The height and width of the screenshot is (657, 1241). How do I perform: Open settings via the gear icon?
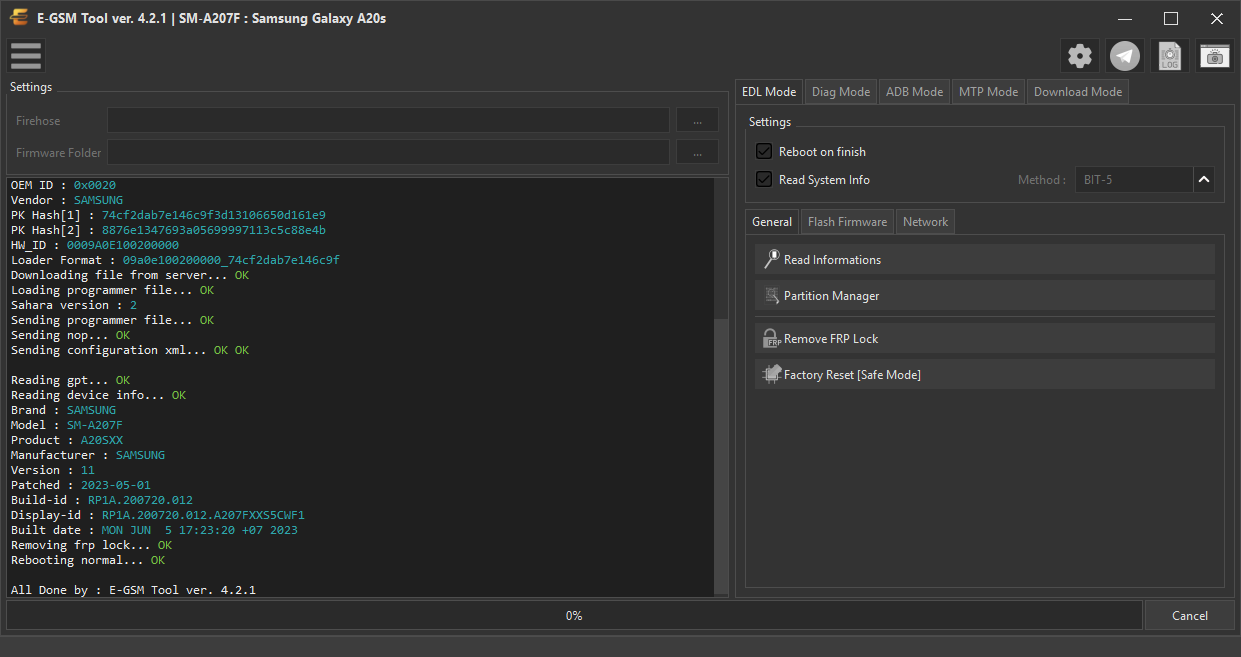[x=1080, y=56]
